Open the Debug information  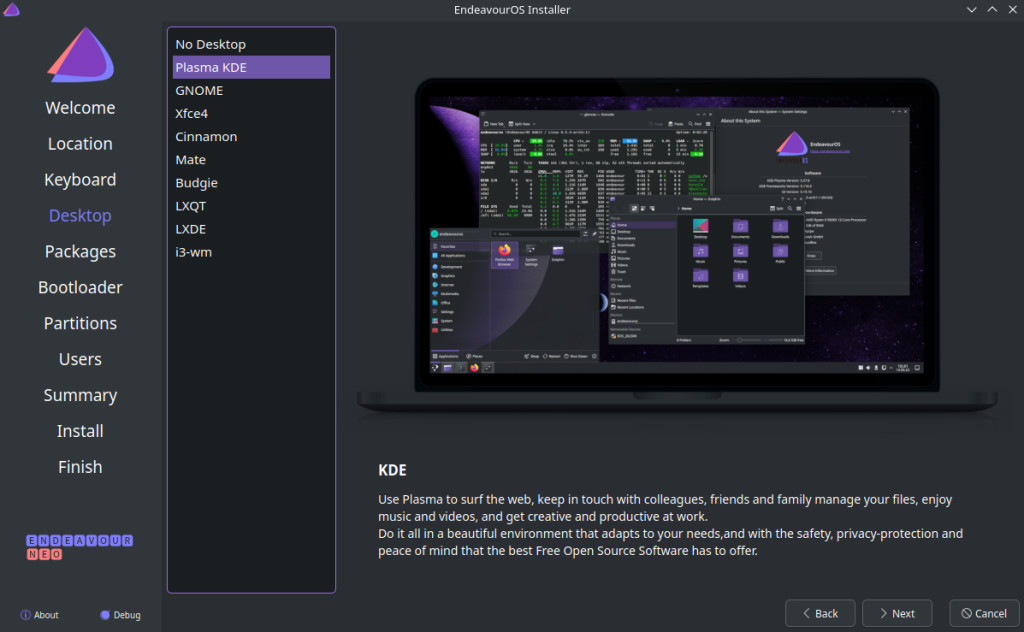point(120,615)
